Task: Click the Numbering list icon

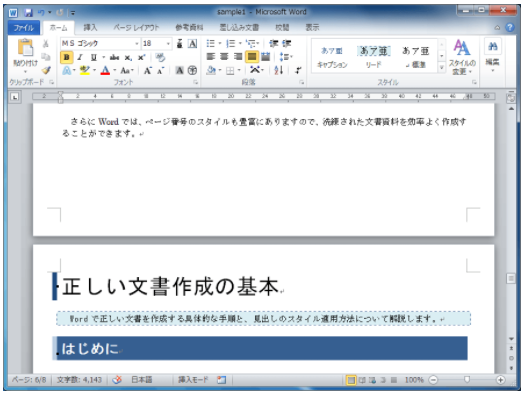Action: point(230,43)
